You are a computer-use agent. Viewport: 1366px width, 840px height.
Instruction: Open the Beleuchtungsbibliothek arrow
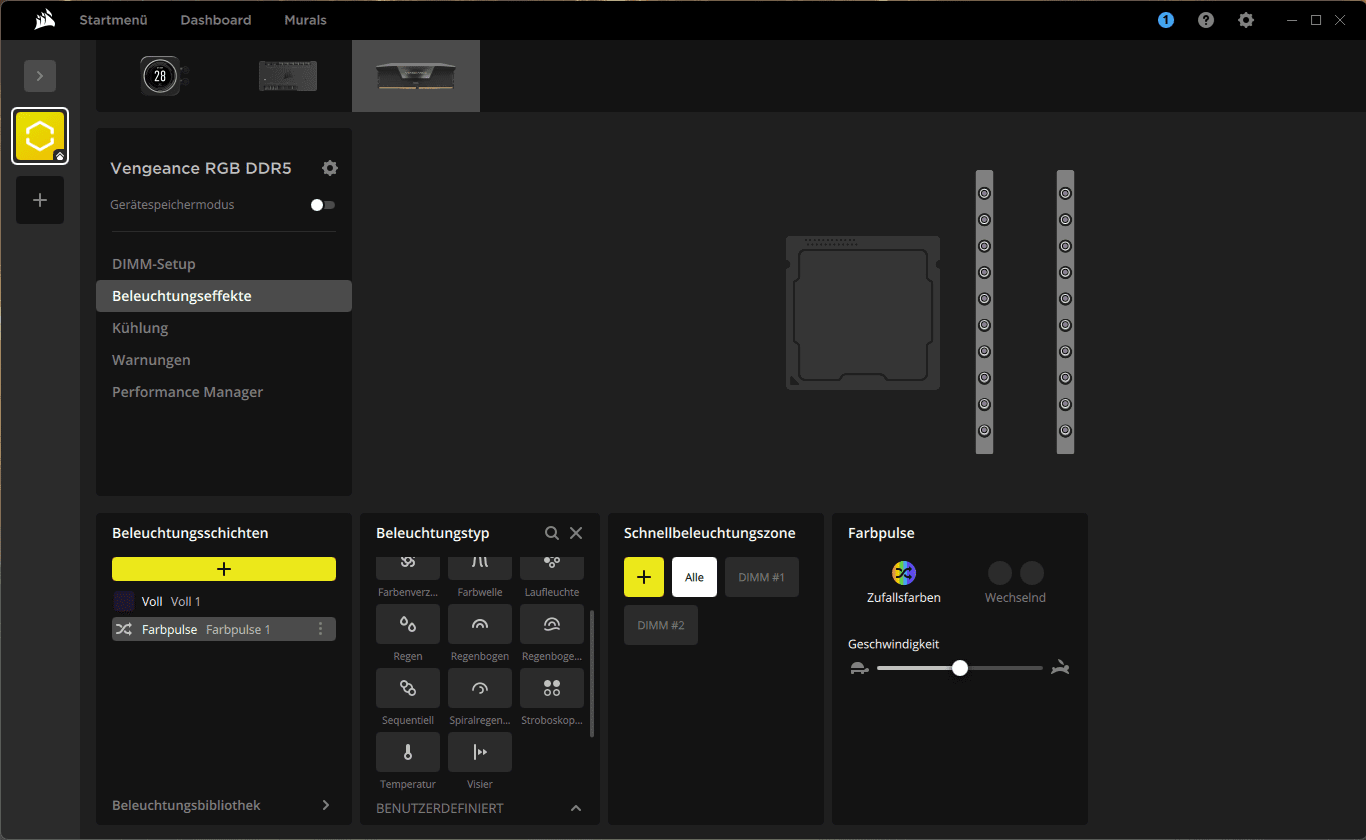click(326, 805)
